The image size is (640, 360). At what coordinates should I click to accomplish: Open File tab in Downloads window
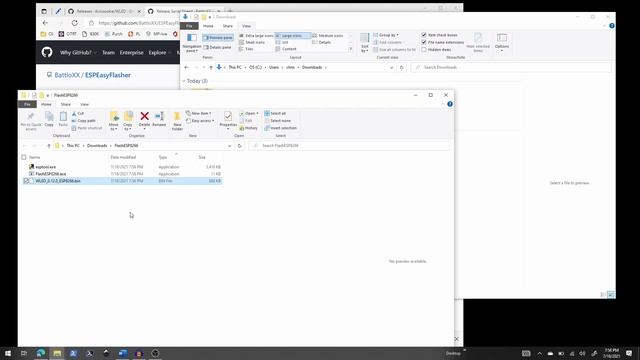189,26
